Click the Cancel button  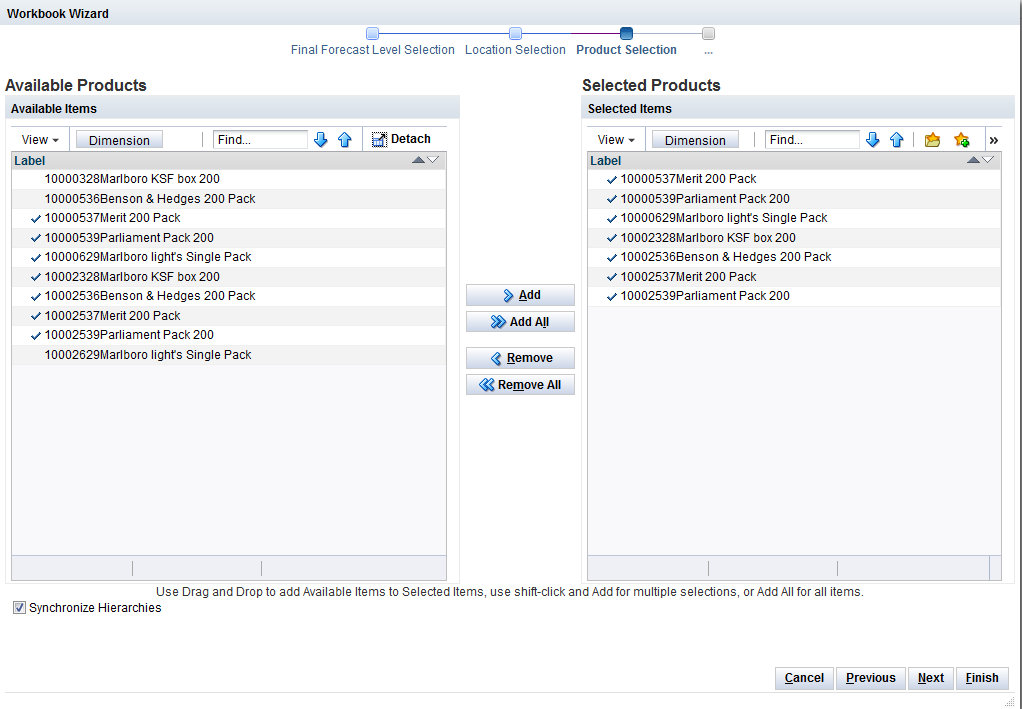pyautogui.click(x=804, y=678)
